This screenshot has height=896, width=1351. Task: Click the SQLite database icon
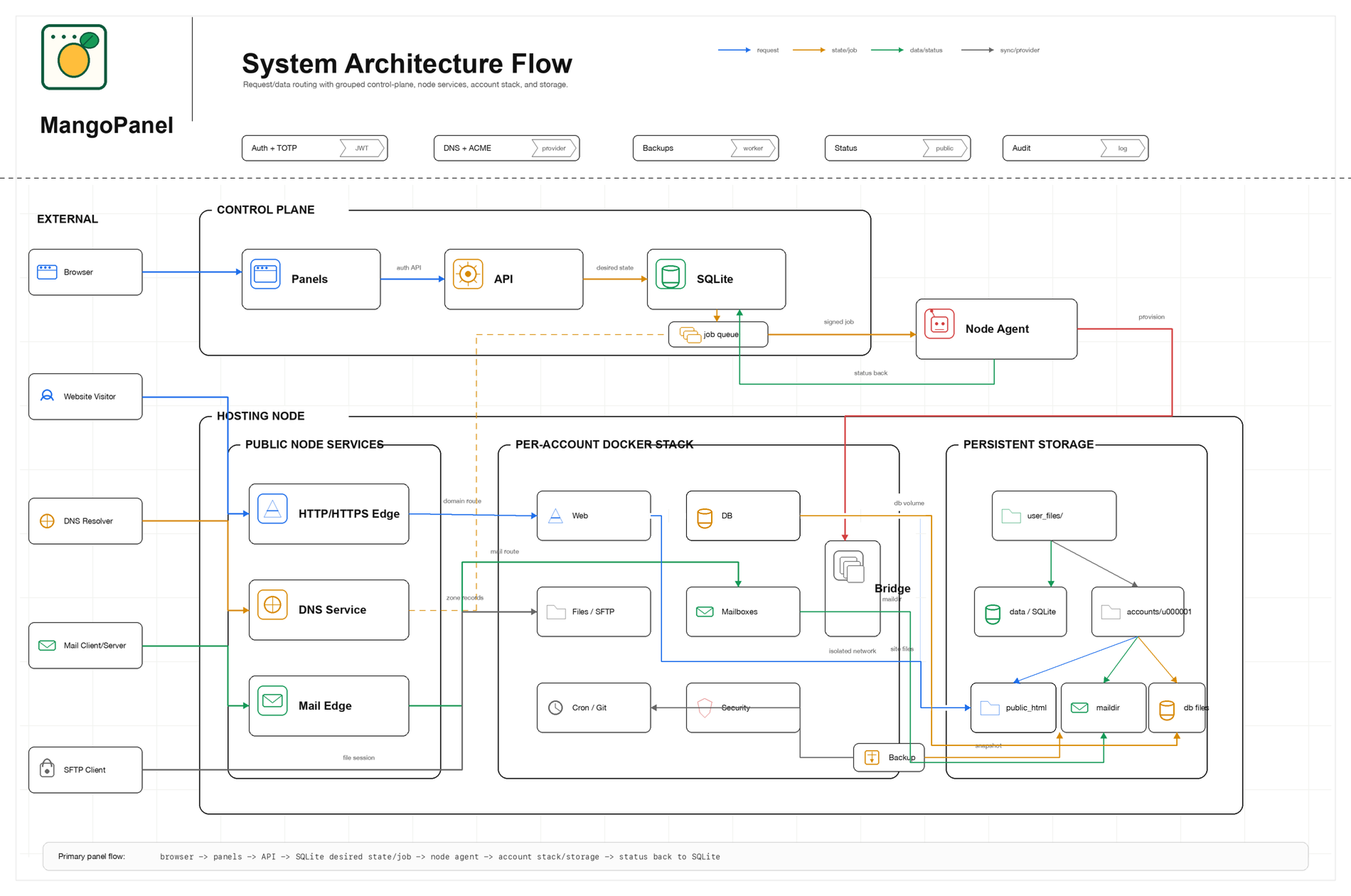pyautogui.click(x=671, y=274)
